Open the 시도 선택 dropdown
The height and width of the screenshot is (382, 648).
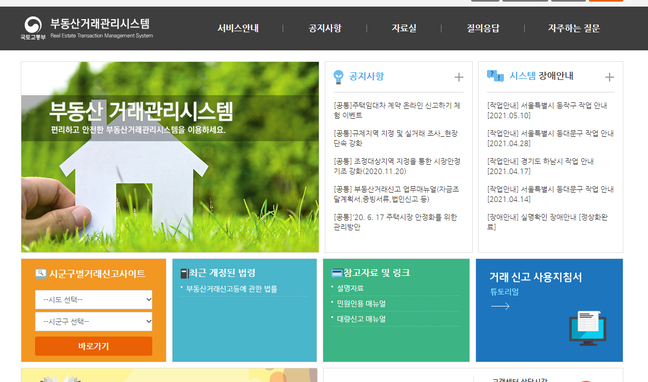(93, 300)
